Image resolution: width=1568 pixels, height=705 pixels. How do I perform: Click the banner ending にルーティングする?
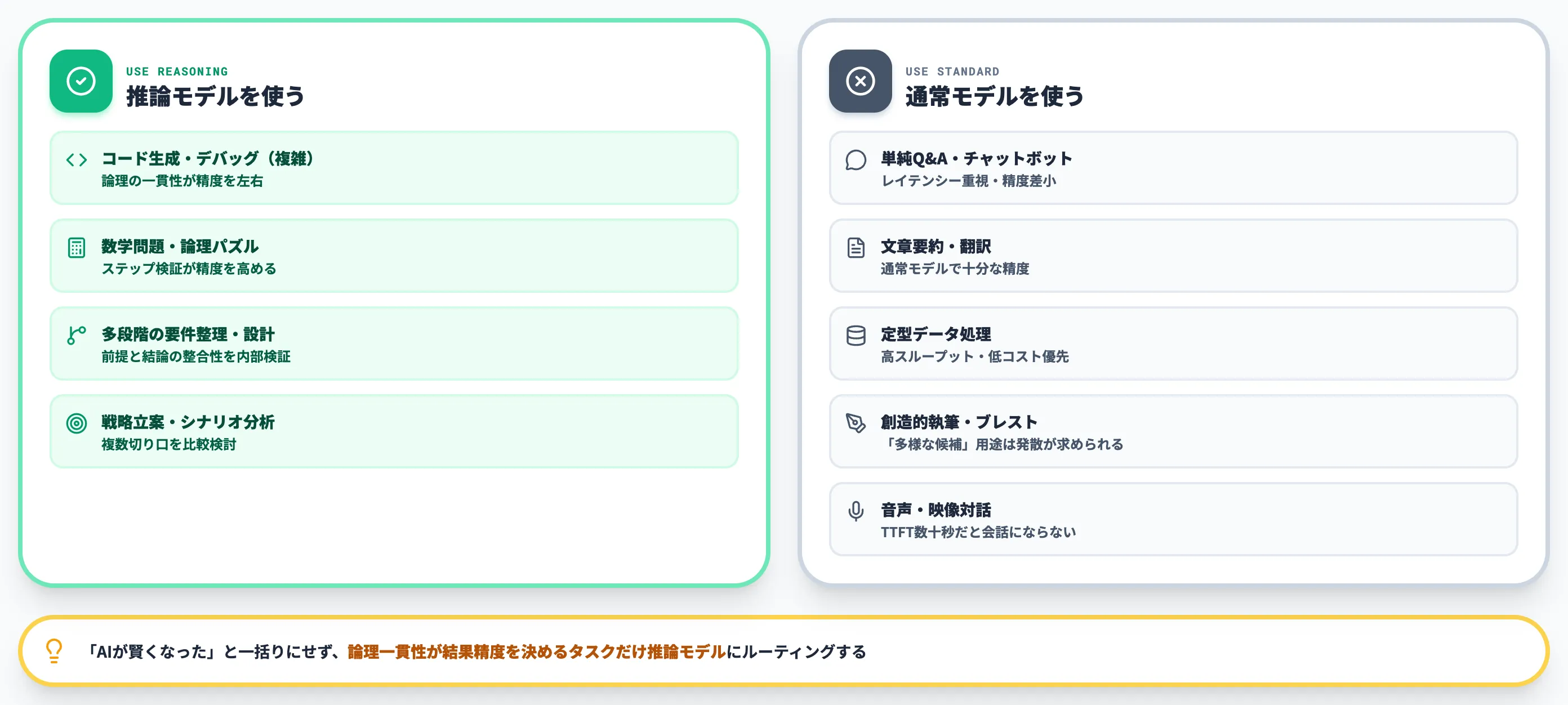point(796,652)
